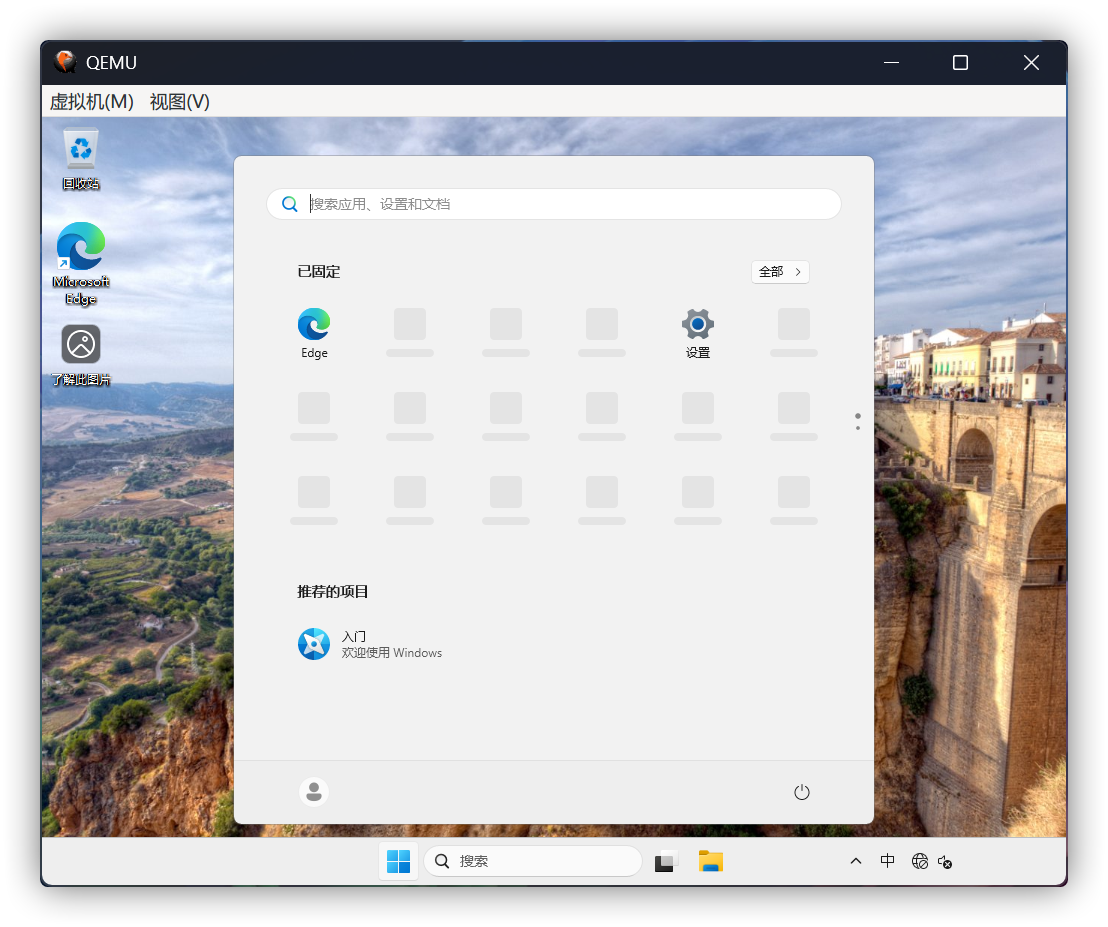The width and height of the screenshot is (1108, 927).
Task: Toggle the 中 input method indicator
Action: coord(887,861)
